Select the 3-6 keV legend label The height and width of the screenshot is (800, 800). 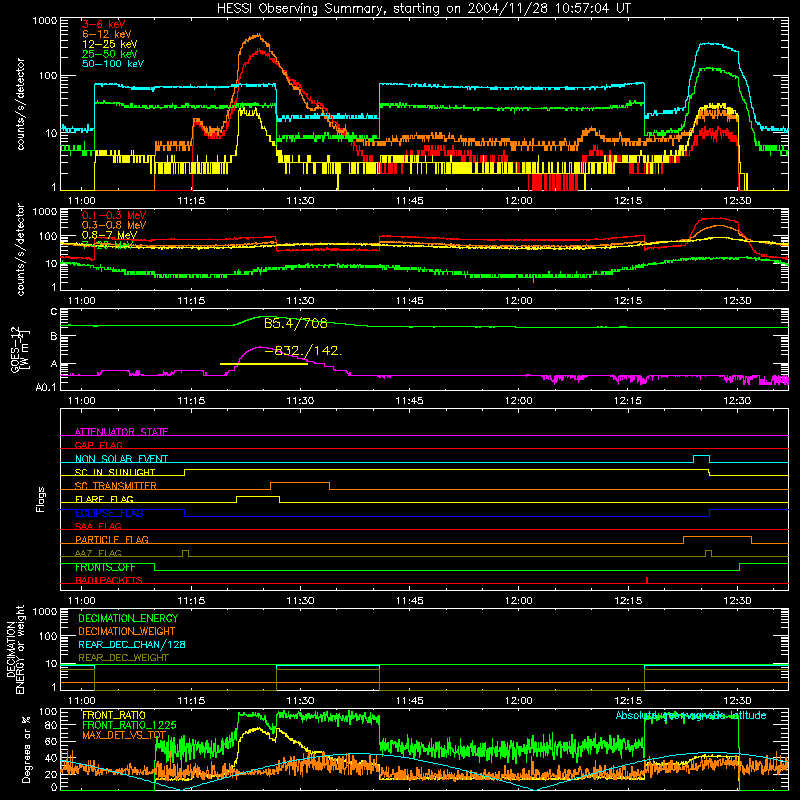[103, 24]
